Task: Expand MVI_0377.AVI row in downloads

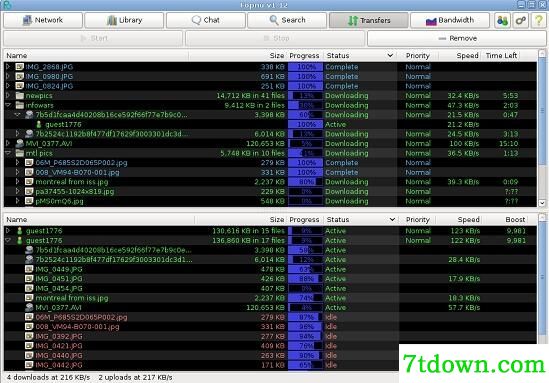Action: pyautogui.click(x=8, y=143)
